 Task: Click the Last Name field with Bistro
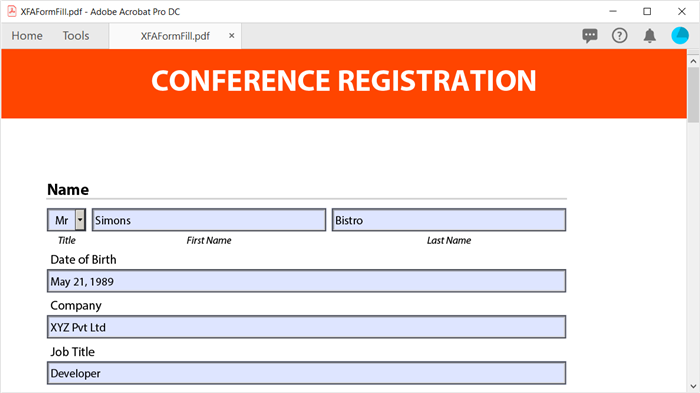(x=449, y=220)
